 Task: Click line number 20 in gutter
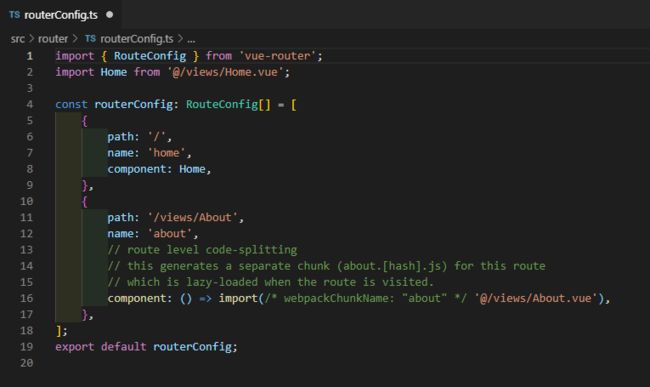[x=27, y=363]
